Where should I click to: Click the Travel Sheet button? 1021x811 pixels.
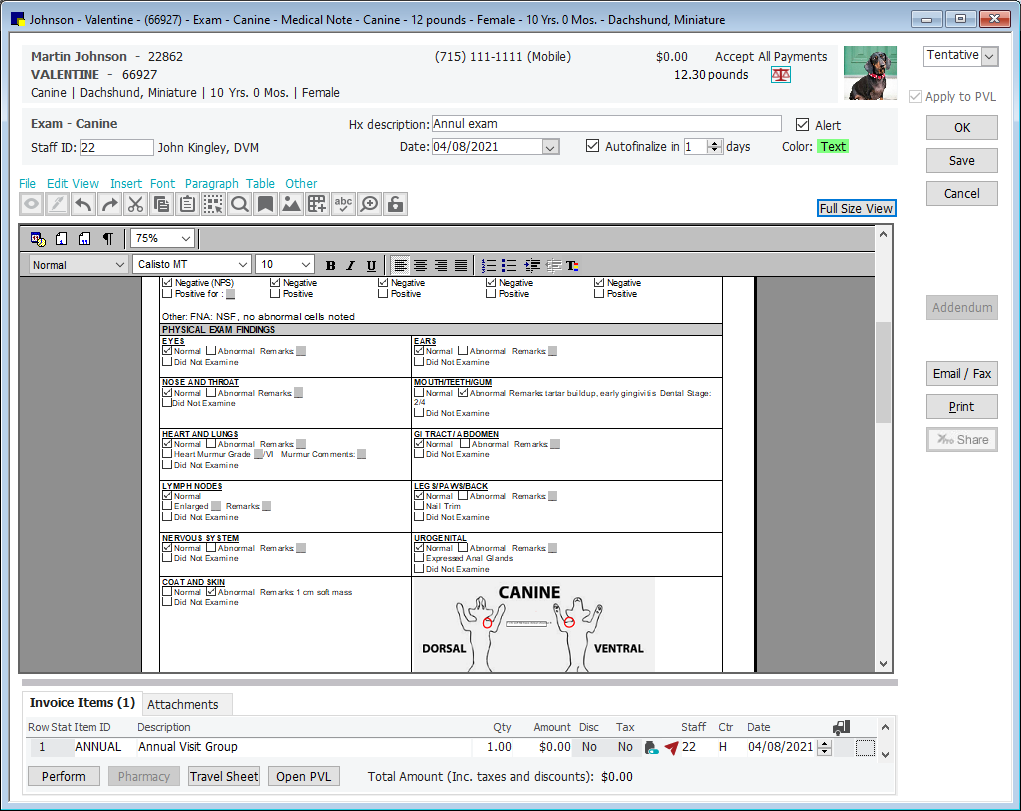223,776
